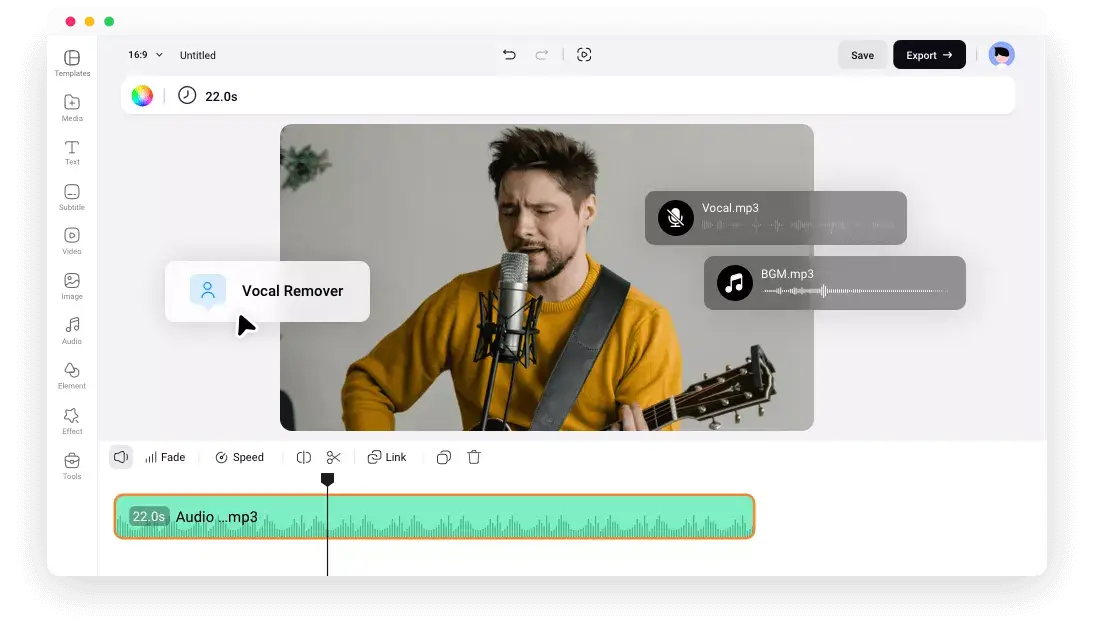This screenshot has width=1094, height=635.
Task: Click the Speed button
Action: click(239, 458)
